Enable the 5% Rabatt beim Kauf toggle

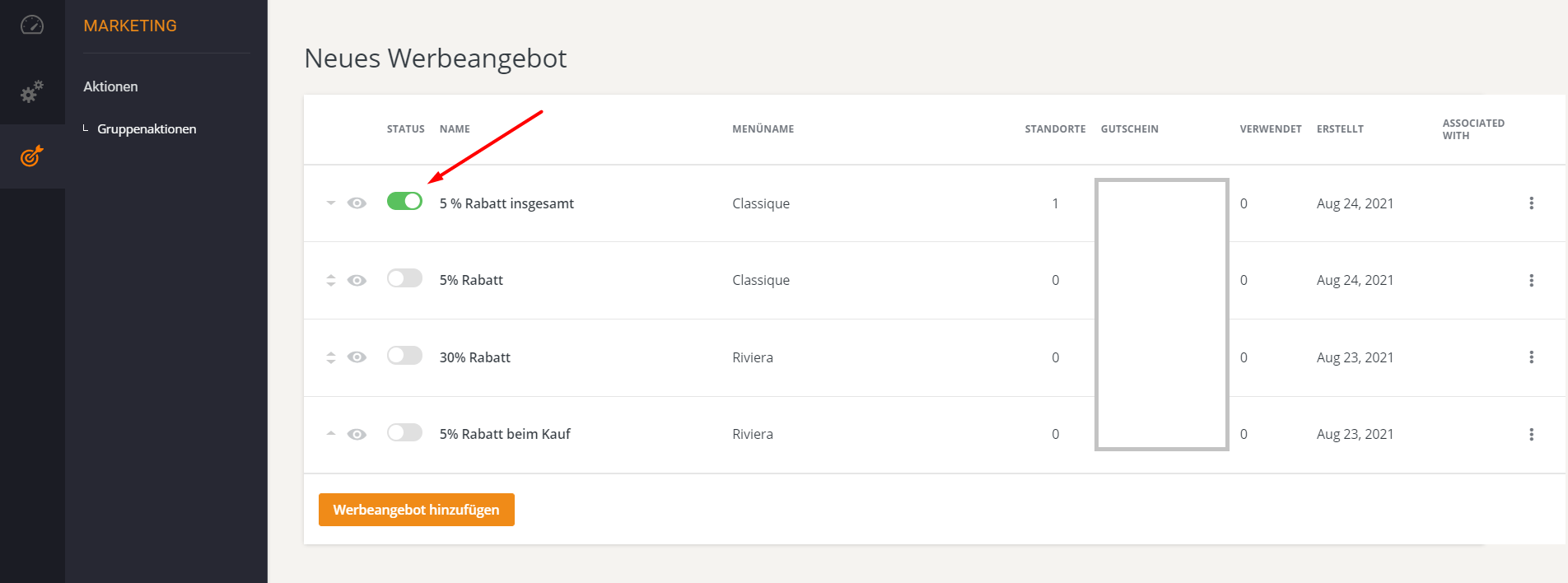tap(404, 432)
